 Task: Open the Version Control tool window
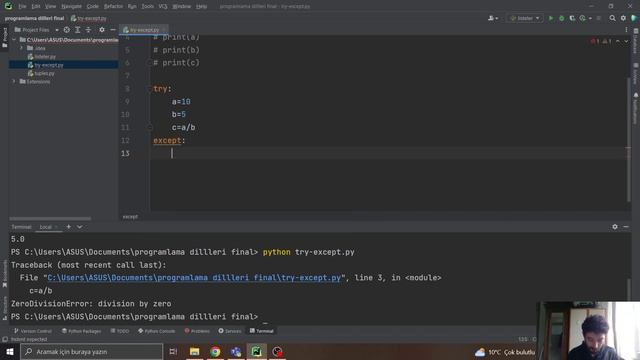[x=33, y=331]
